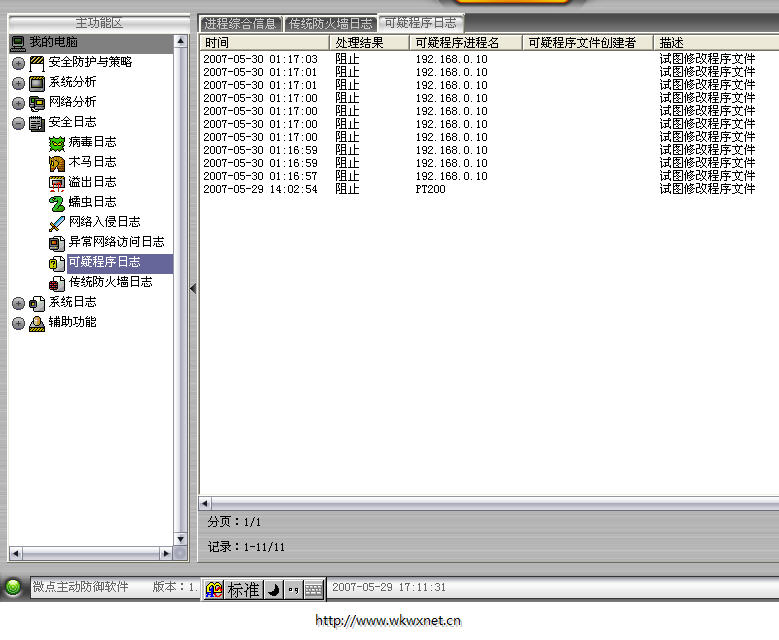Select the 传统防火墙日志 tree item

[x=110, y=282]
